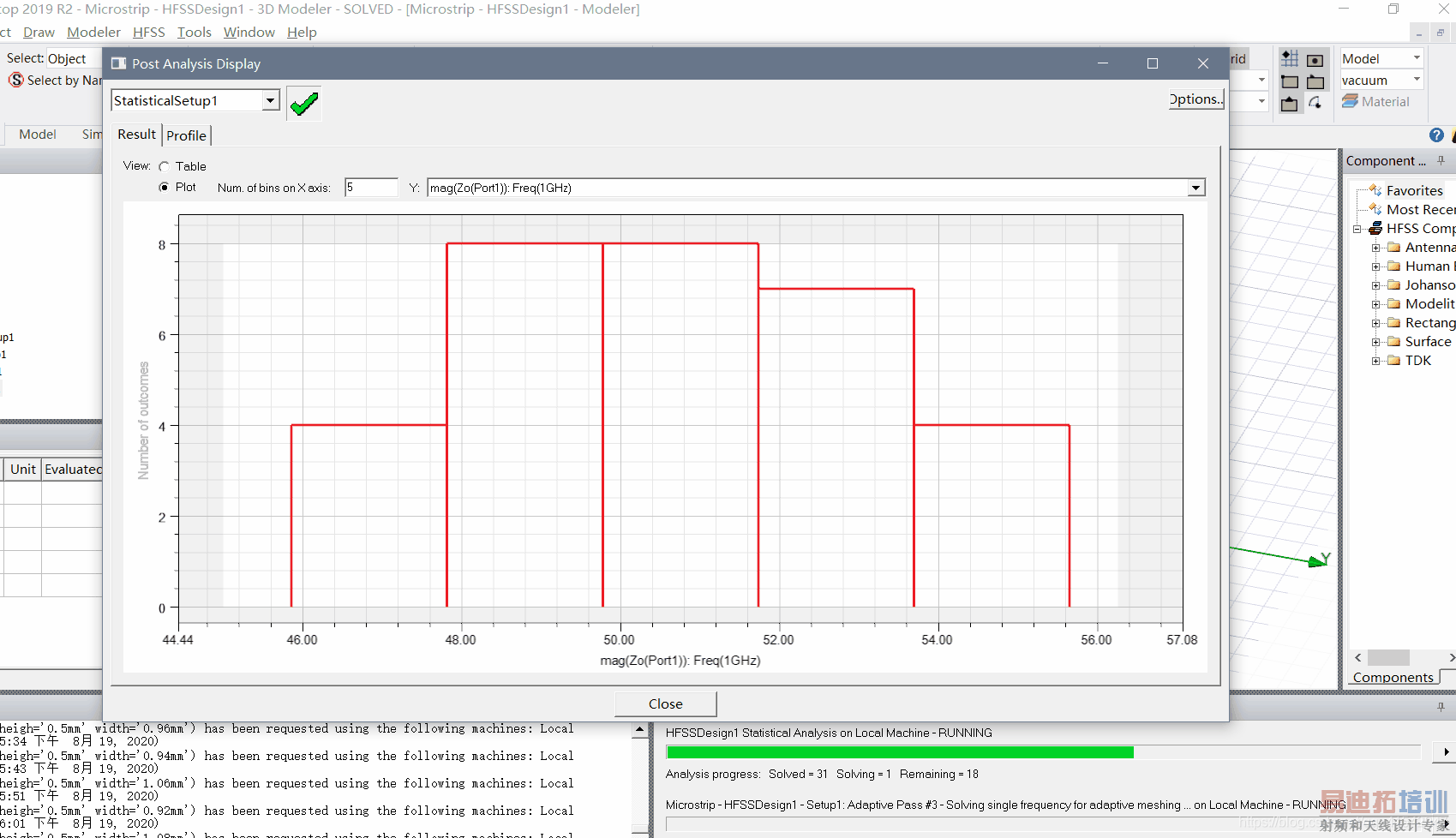Open the Draw menu
This screenshot has width=1456, height=838.
(39, 32)
